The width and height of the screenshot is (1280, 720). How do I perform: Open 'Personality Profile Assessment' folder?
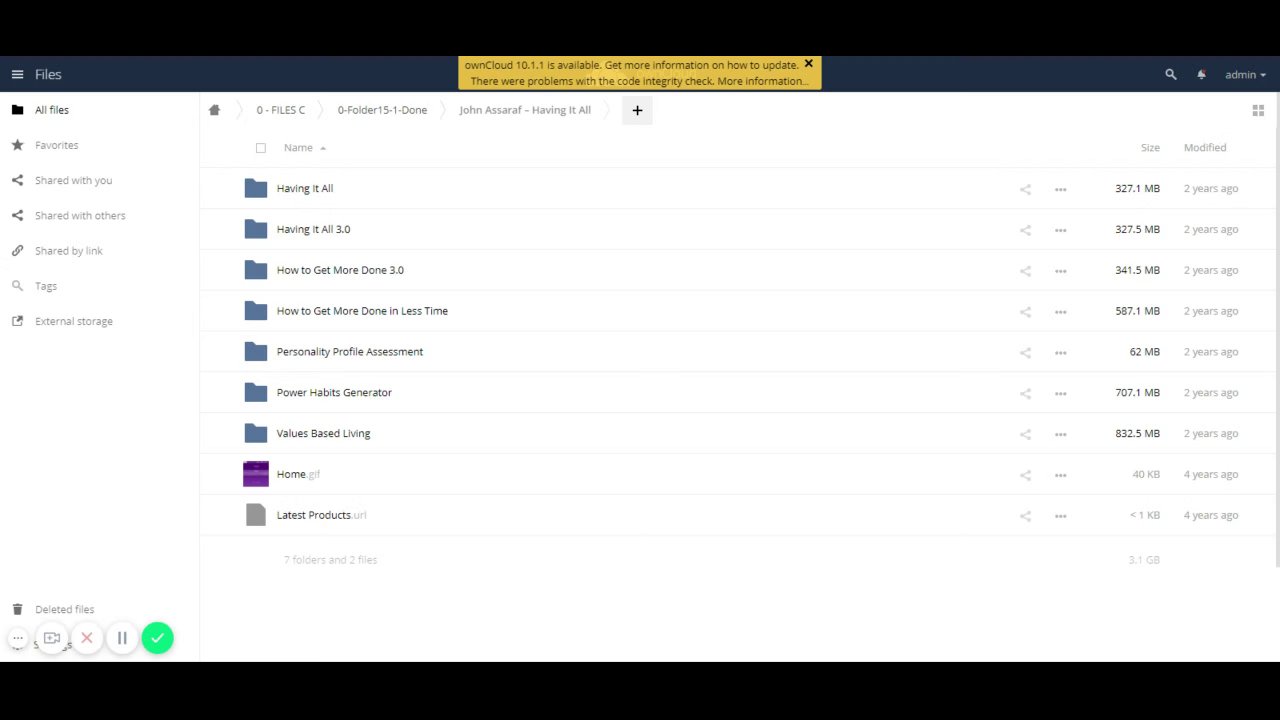click(x=350, y=352)
